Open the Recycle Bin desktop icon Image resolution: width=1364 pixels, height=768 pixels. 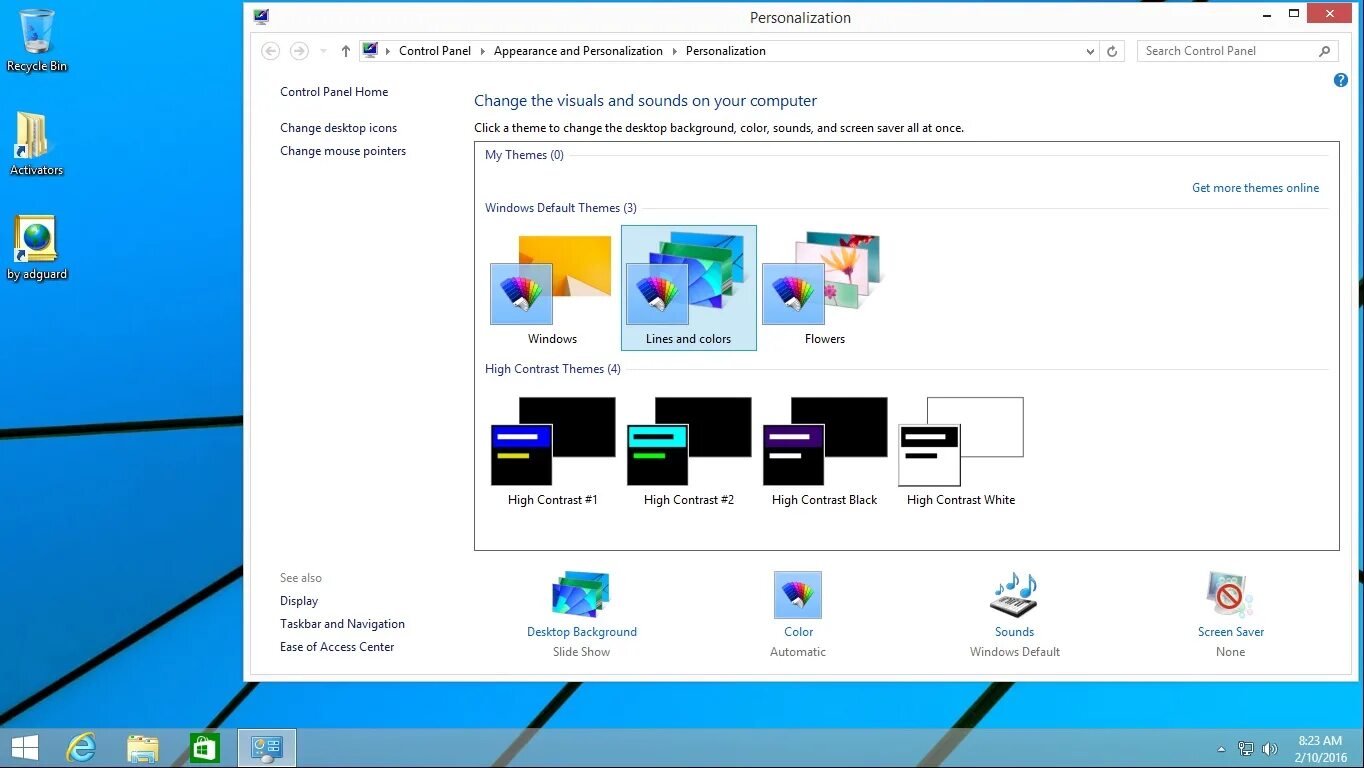coord(37,40)
